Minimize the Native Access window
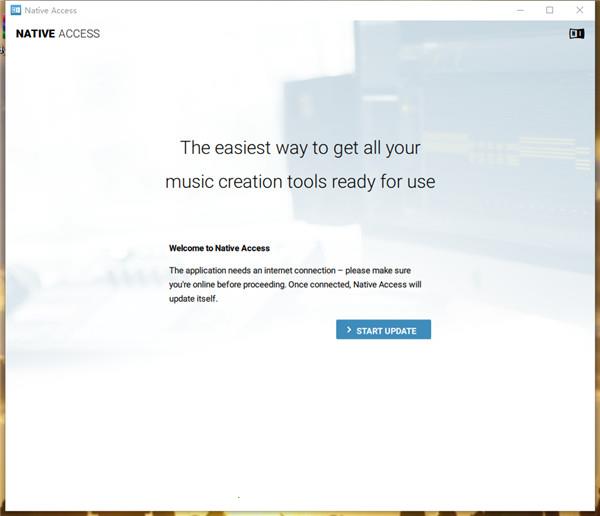This screenshot has width=600, height=516. click(520, 10)
